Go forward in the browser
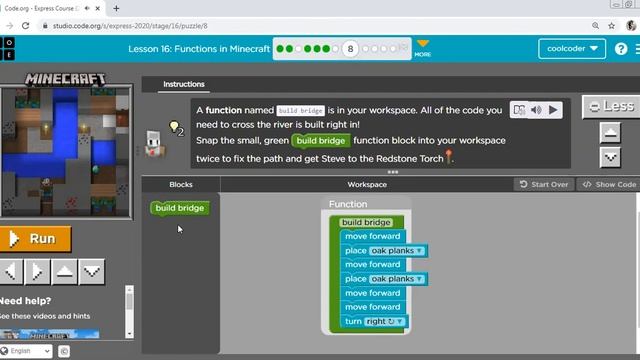This screenshot has width=640, height=360. point(9,26)
